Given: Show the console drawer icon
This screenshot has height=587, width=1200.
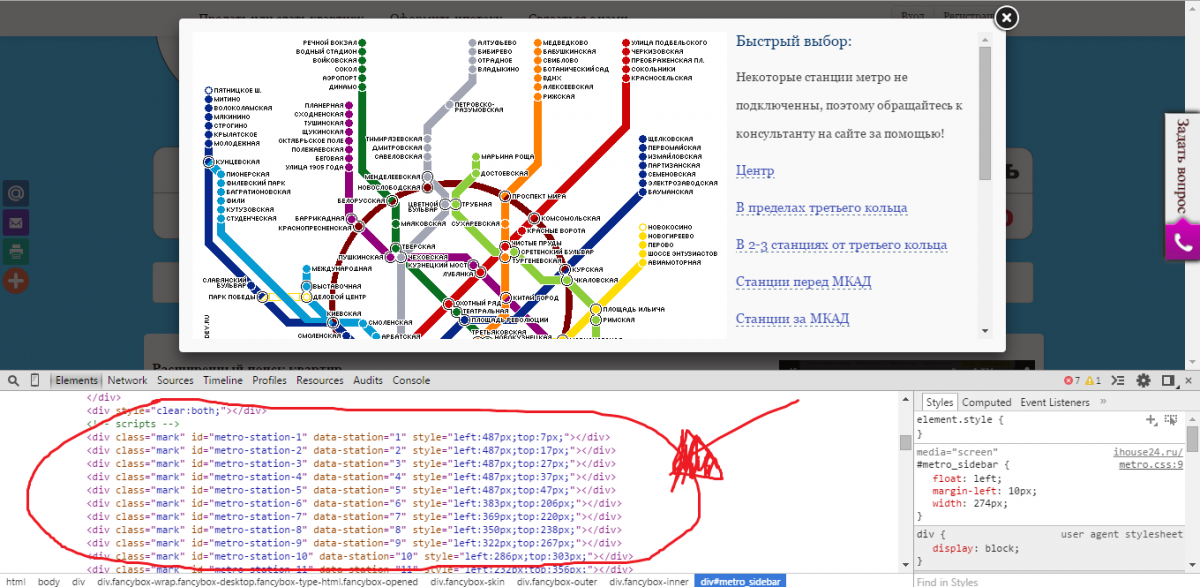Looking at the screenshot, I should point(1120,381).
